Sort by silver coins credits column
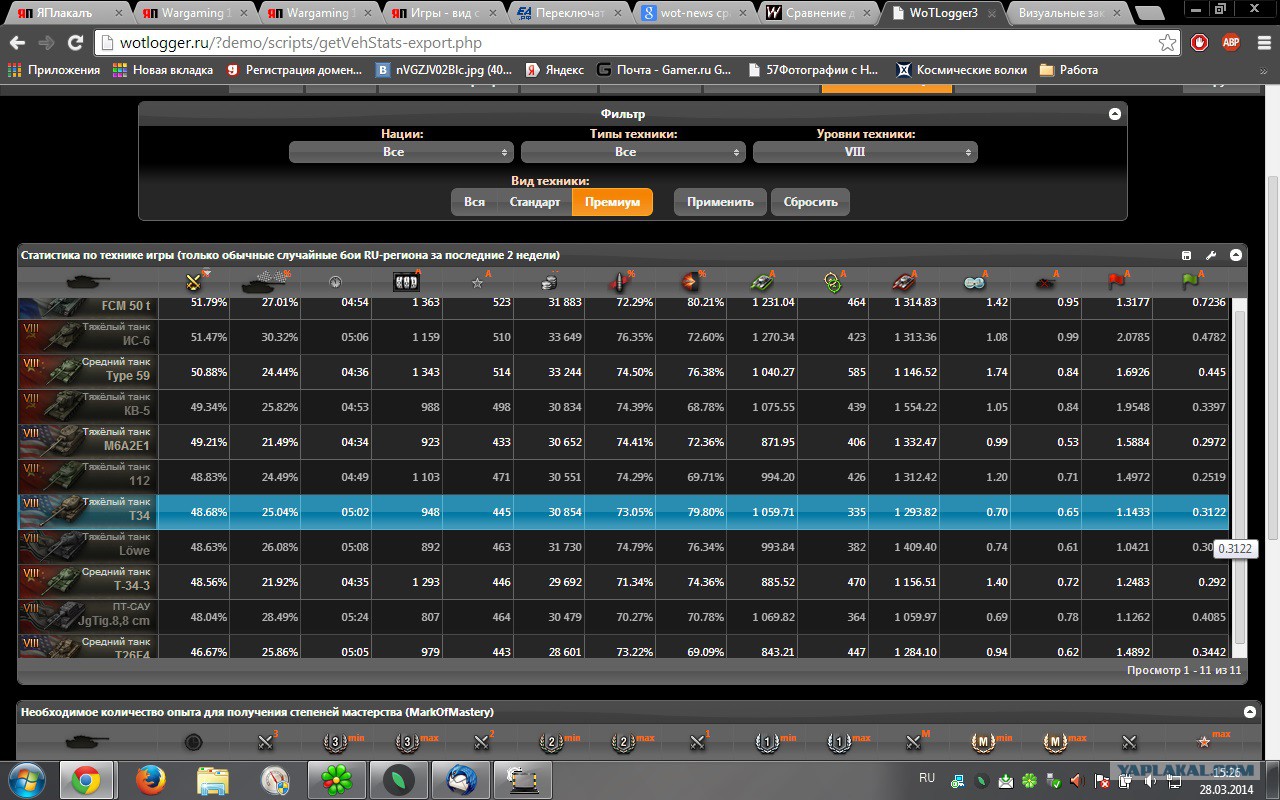 point(549,282)
